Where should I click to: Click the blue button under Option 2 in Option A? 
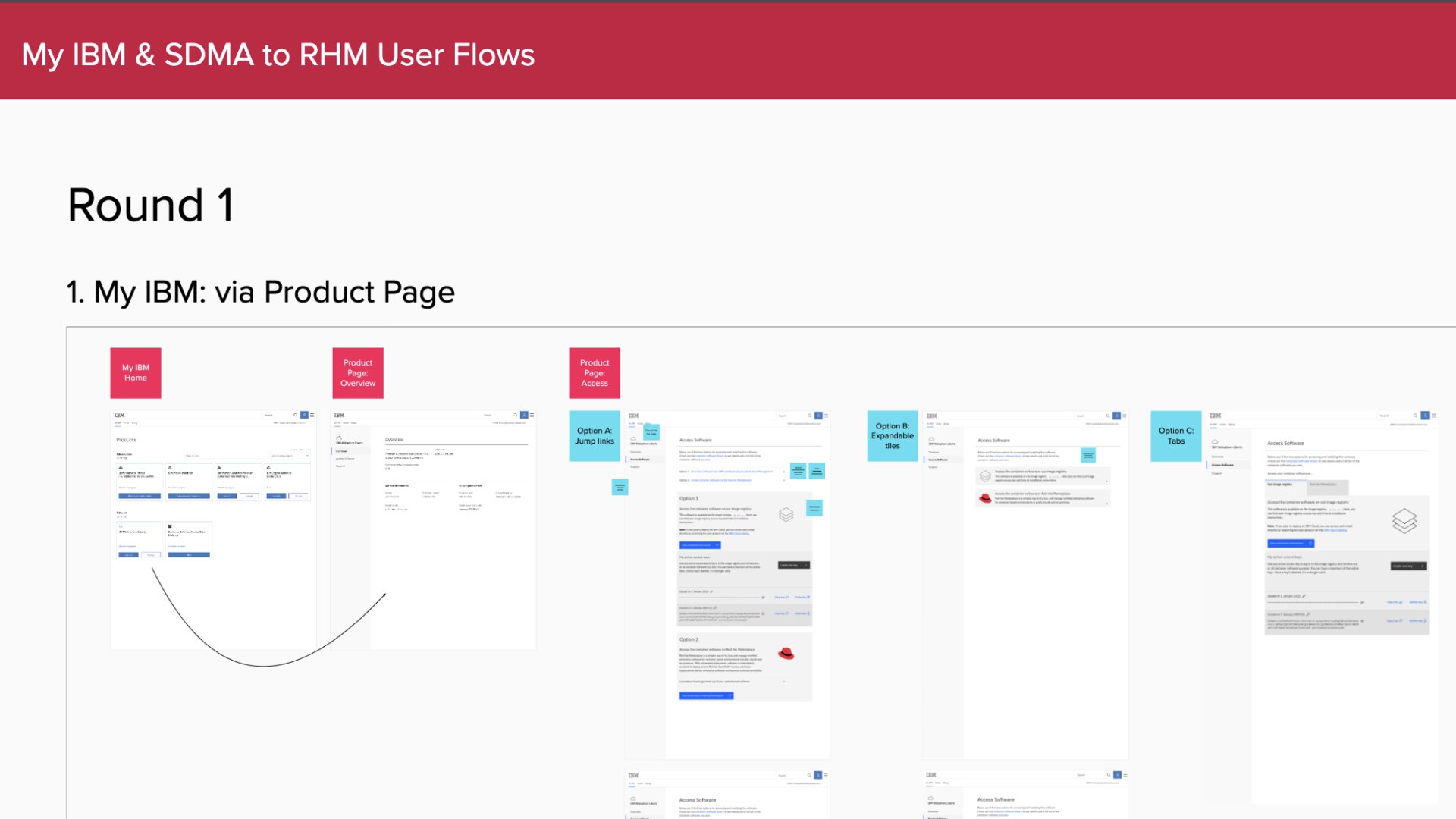706,695
